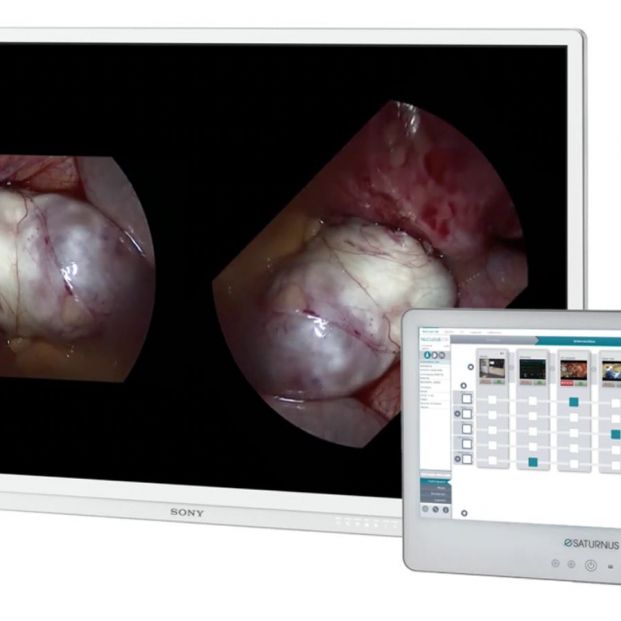Select the last item in dark sidebar menu
Screen dimensions: 621x621
[435, 501]
